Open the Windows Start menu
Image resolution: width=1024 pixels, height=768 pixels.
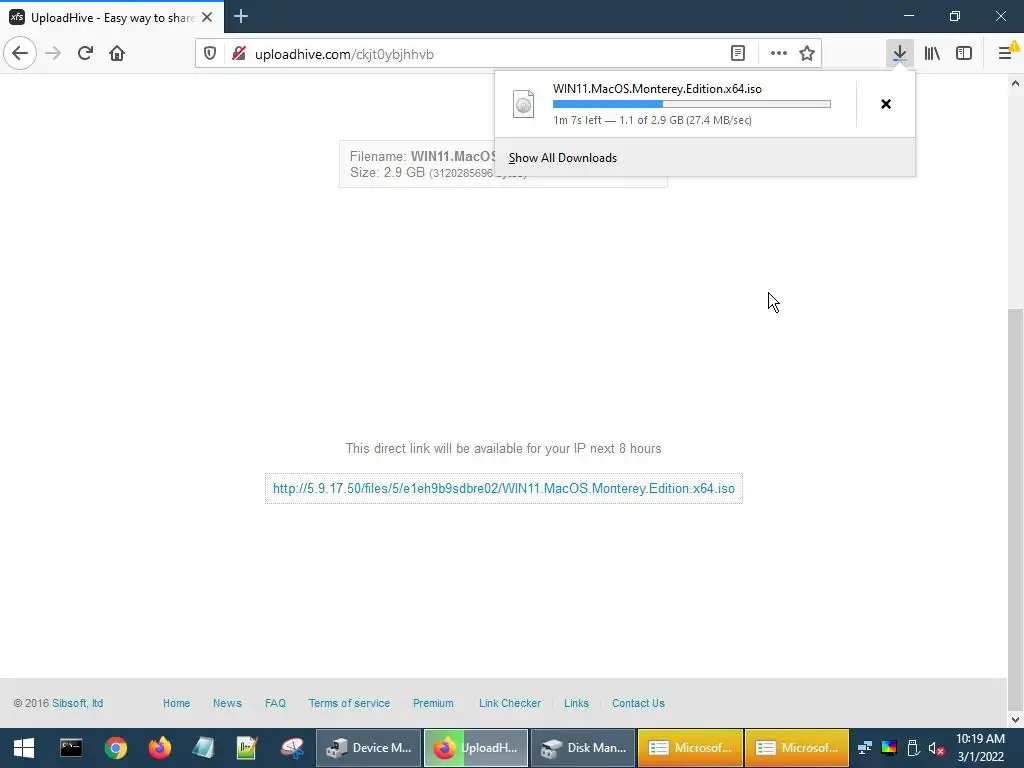point(24,748)
